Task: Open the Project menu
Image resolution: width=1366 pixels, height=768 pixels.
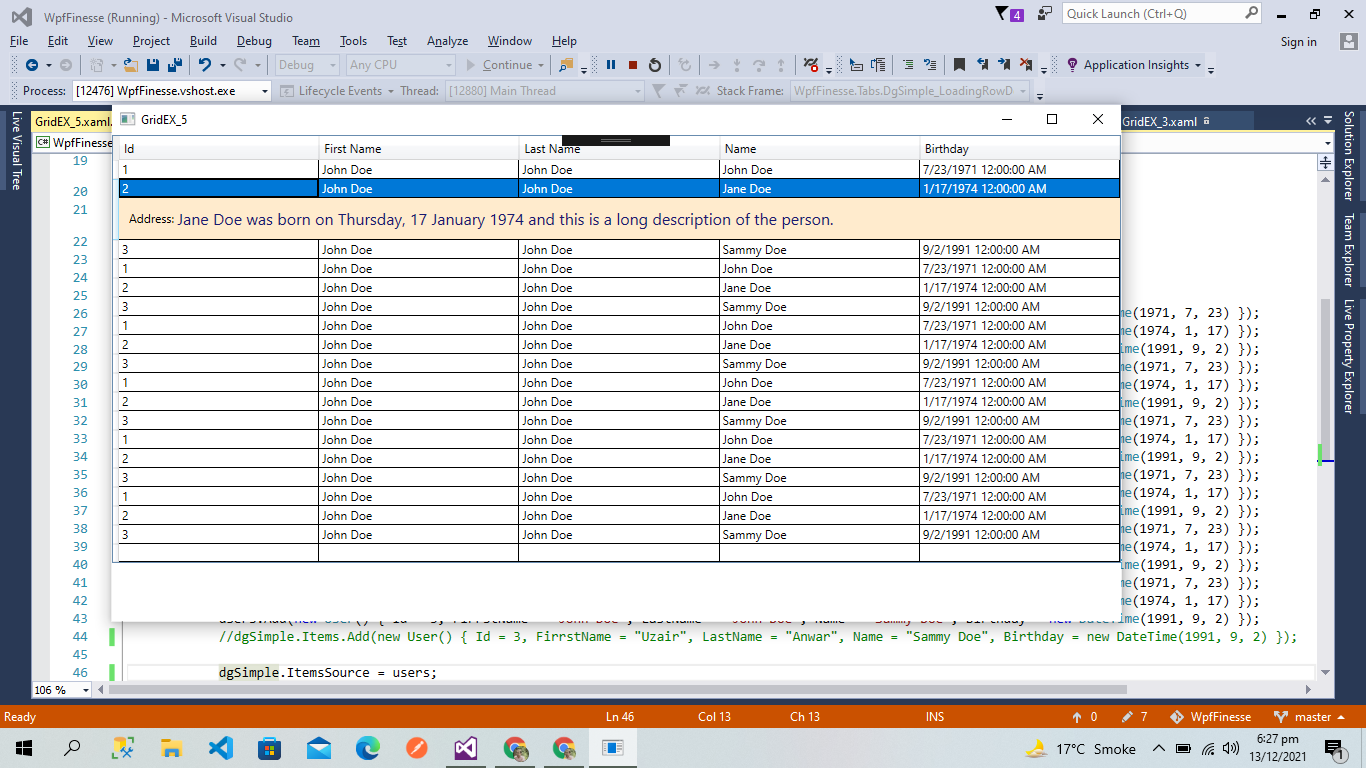Action: click(x=151, y=41)
